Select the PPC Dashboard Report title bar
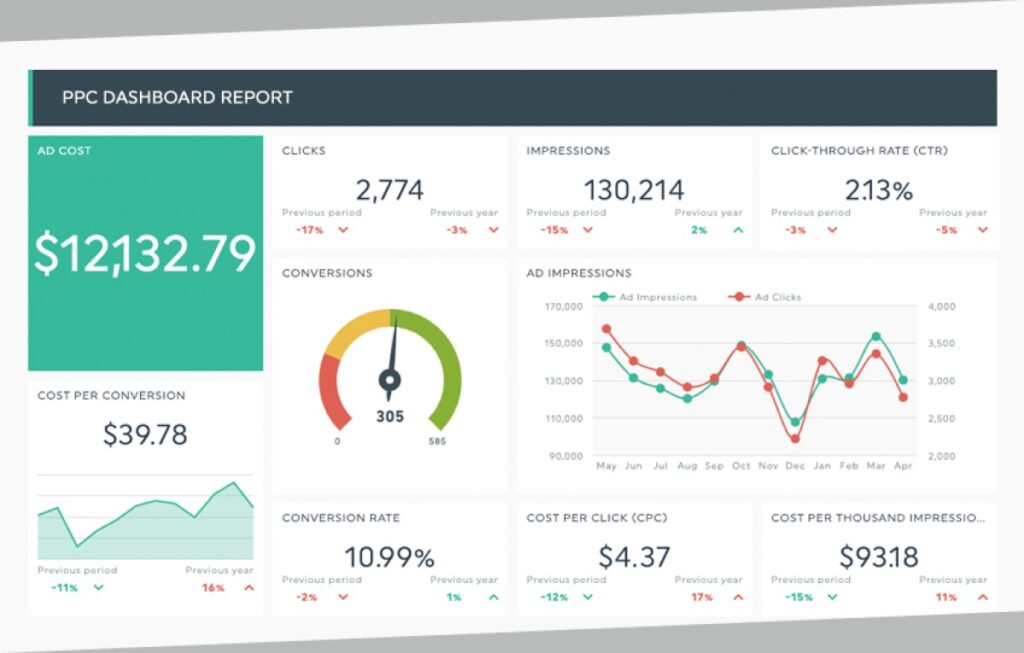 click(512, 98)
